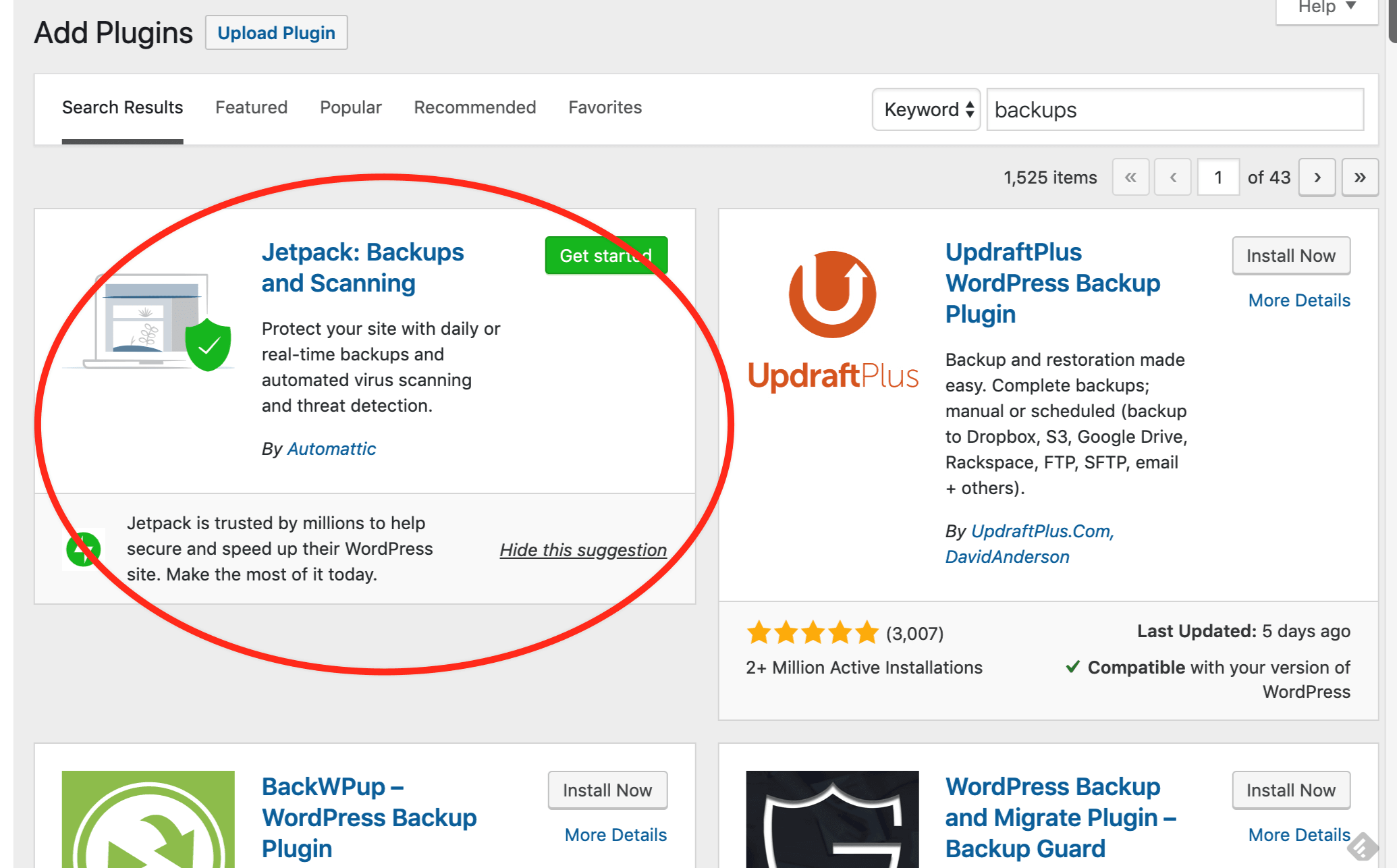The image size is (1397, 868).
Task: Click the green Jetpack logo icon
Action: (84, 549)
